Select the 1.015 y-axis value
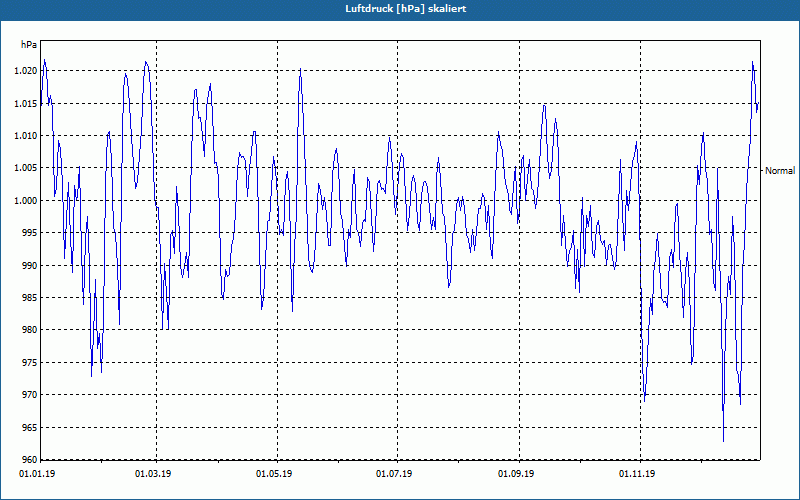This screenshot has height=500, width=800. tap(26, 104)
